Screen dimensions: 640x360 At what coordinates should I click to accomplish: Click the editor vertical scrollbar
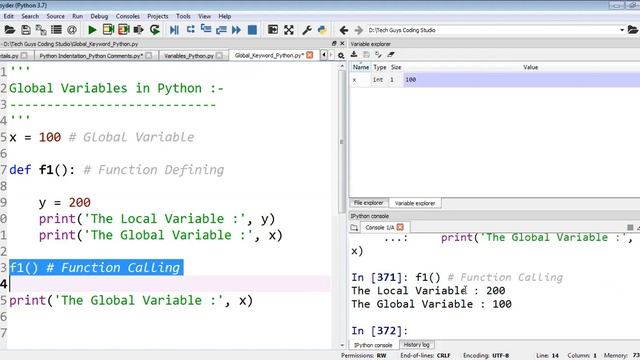[x=342, y=141]
